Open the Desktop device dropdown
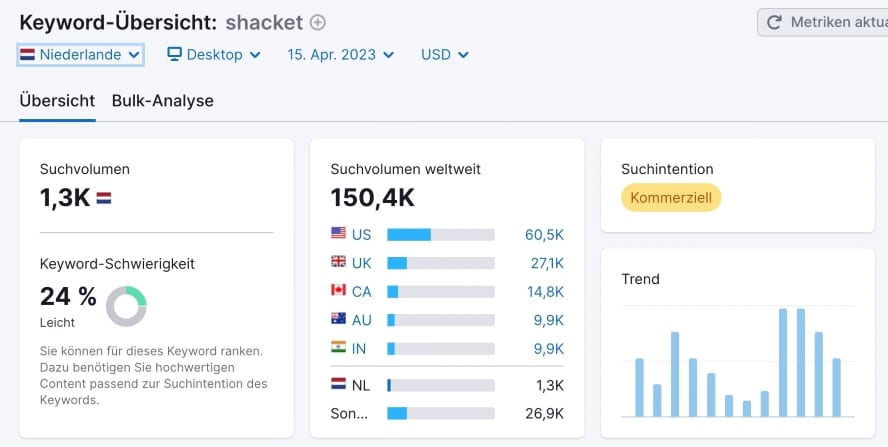 (x=213, y=54)
